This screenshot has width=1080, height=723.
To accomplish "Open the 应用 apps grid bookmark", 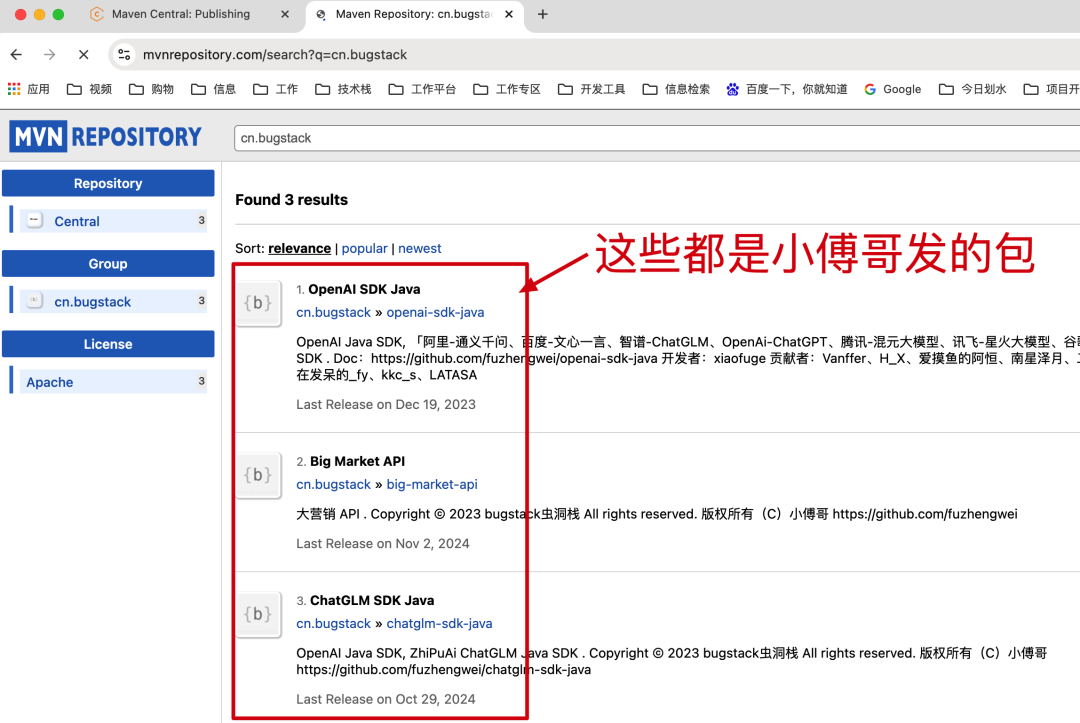I will [x=28, y=89].
